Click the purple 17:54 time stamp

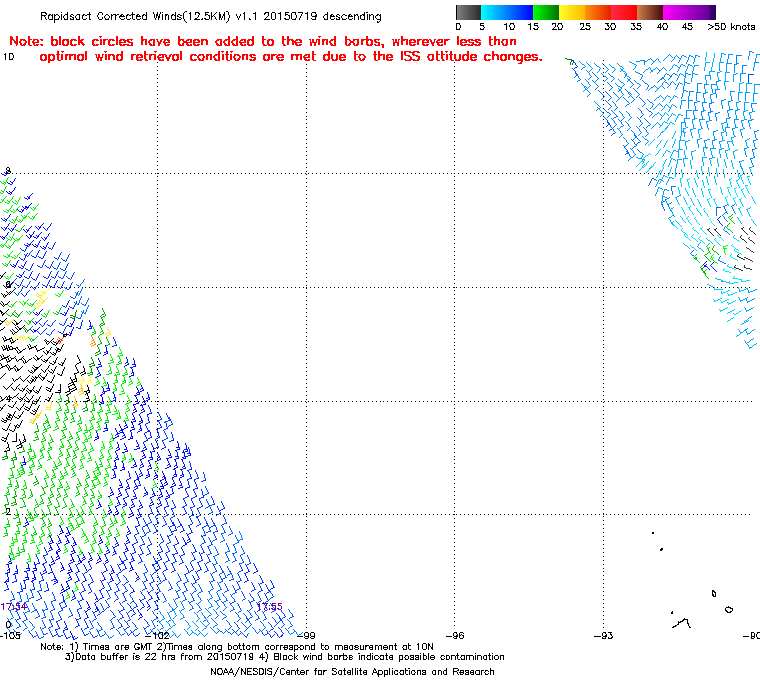(14, 607)
